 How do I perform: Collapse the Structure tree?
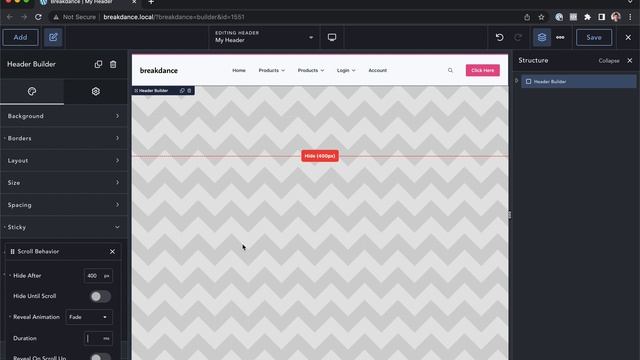click(609, 61)
